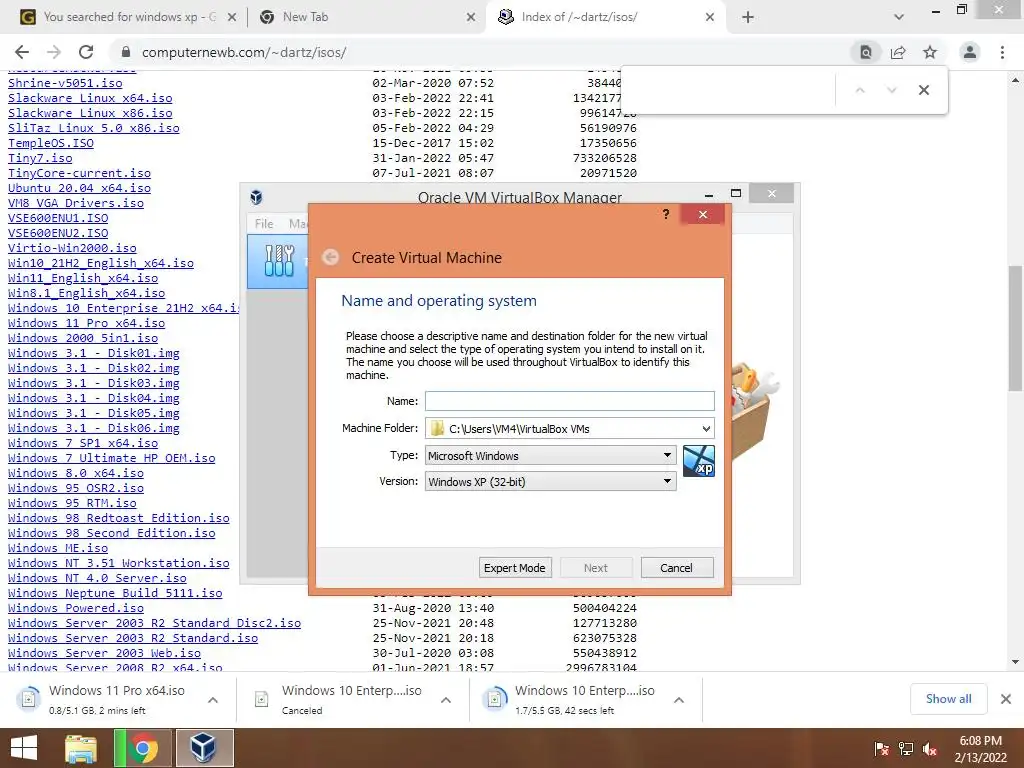Open Windows 95 OSR2.iso link
The height and width of the screenshot is (768, 1024).
[x=75, y=488]
